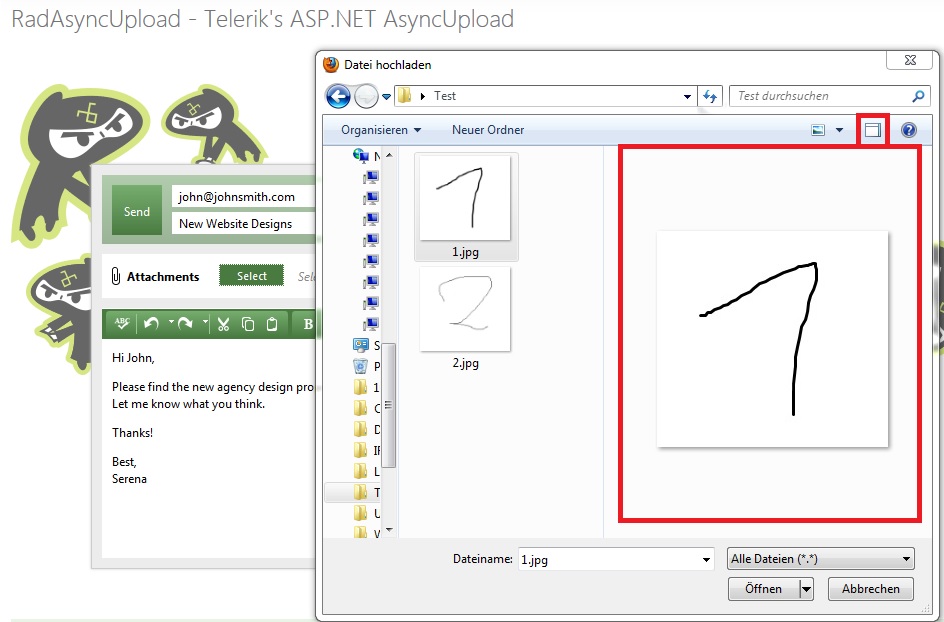Open the Organisieren menu
This screenshot has width=944, height=622.
pos(381,130)
